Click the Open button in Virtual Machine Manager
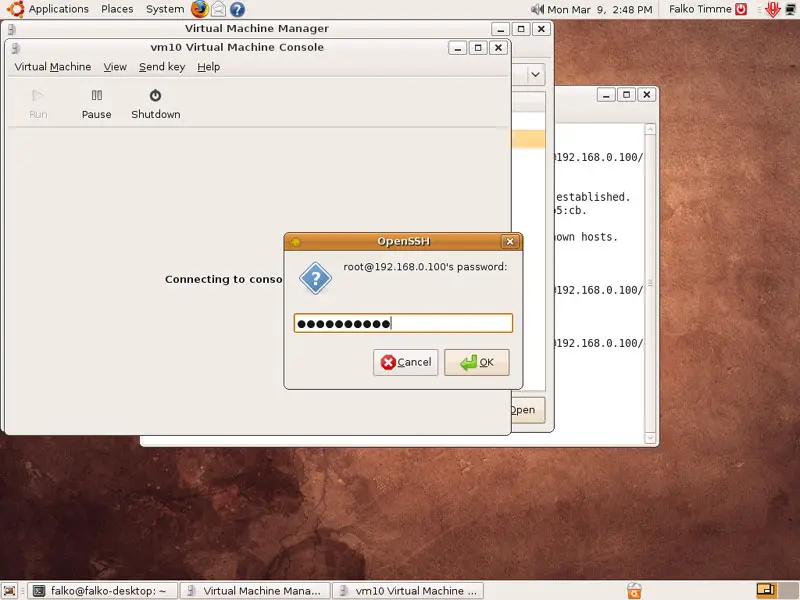The image size is (800, 600). pyautogui.click(x=528, y=410)
